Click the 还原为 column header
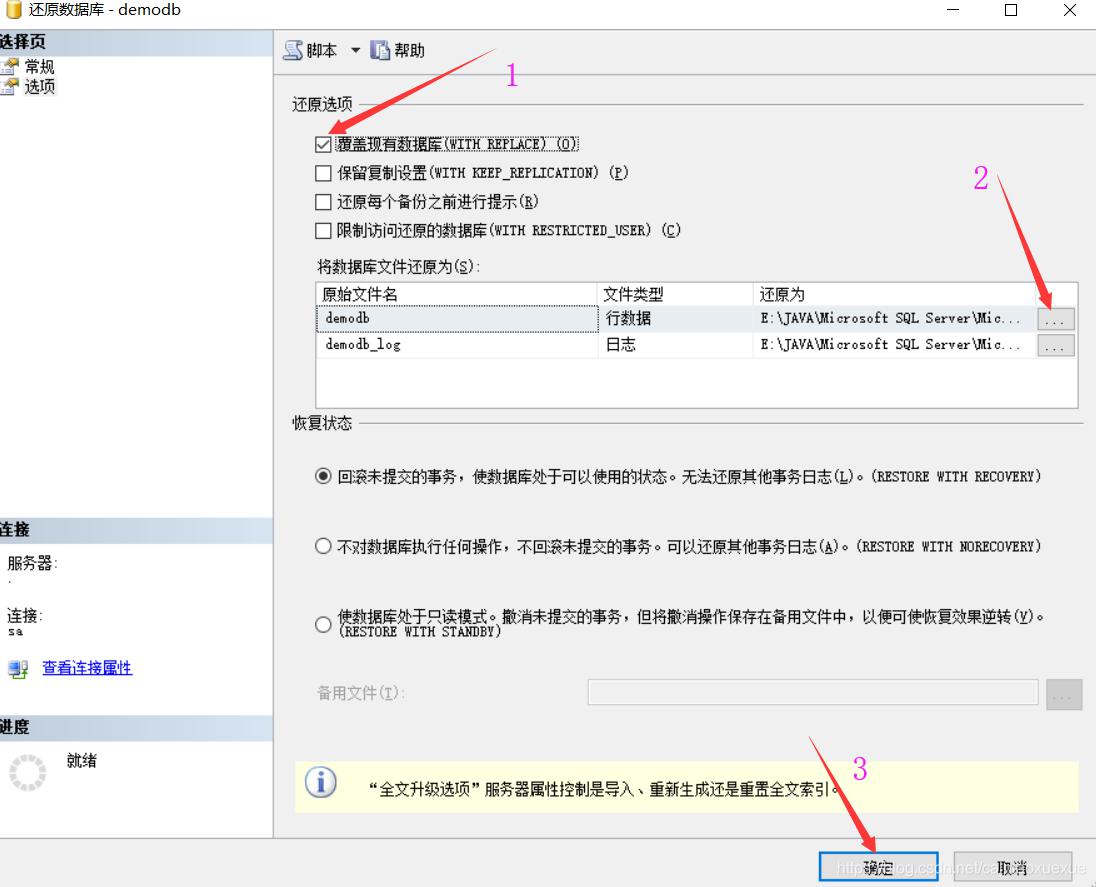The width and height of the screenshot is (1096, 887). (895, 294)
